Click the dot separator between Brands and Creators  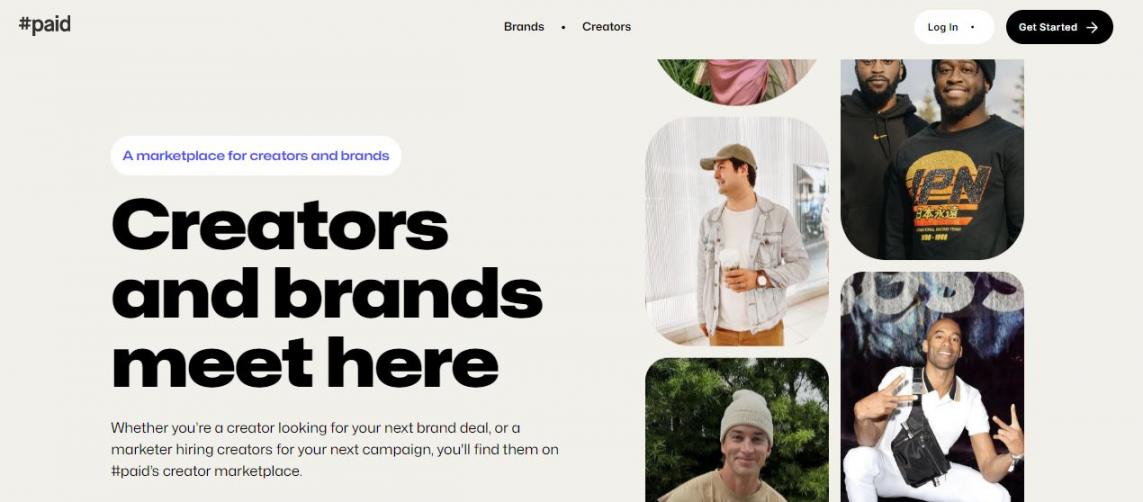click(563, 27)
